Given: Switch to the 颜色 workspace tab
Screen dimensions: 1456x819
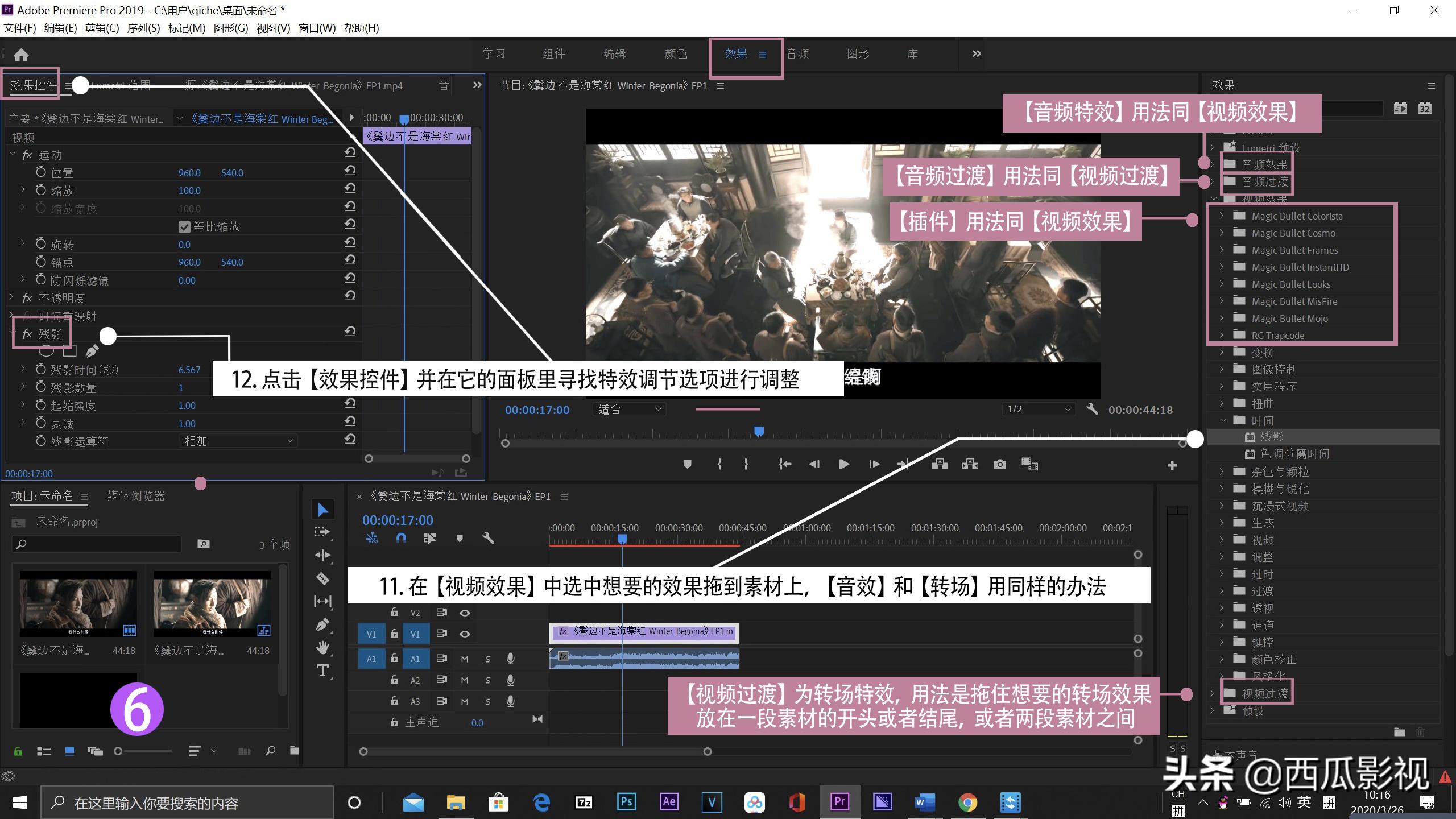Looking at the screenshot, I should pyautogui.click(x=675, y=54).
